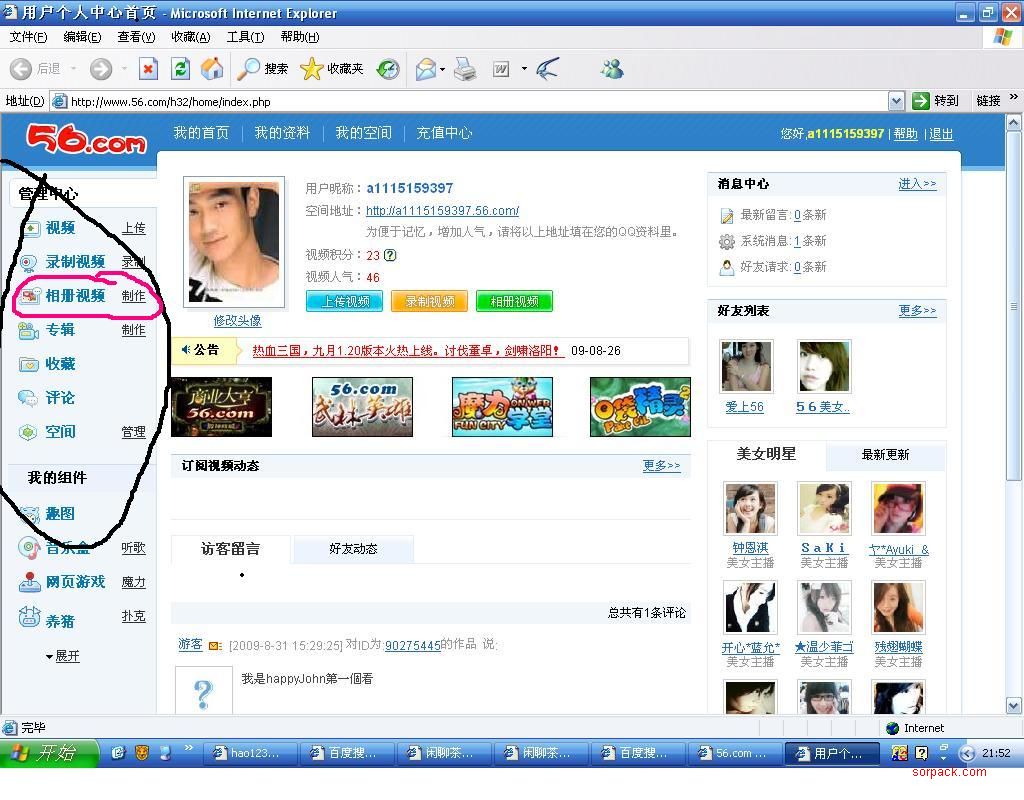Open the History toolbar icon
The height and width of the screenshot is (800, 1024).
click(388, 68)
